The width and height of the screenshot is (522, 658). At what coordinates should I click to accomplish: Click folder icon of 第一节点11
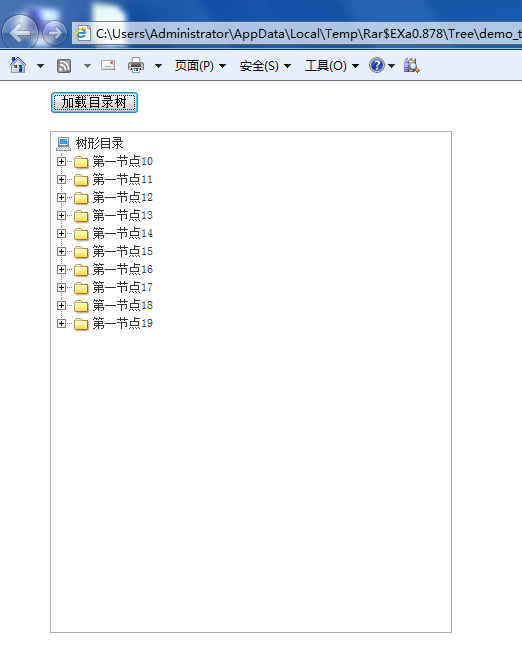coord(81,180)
